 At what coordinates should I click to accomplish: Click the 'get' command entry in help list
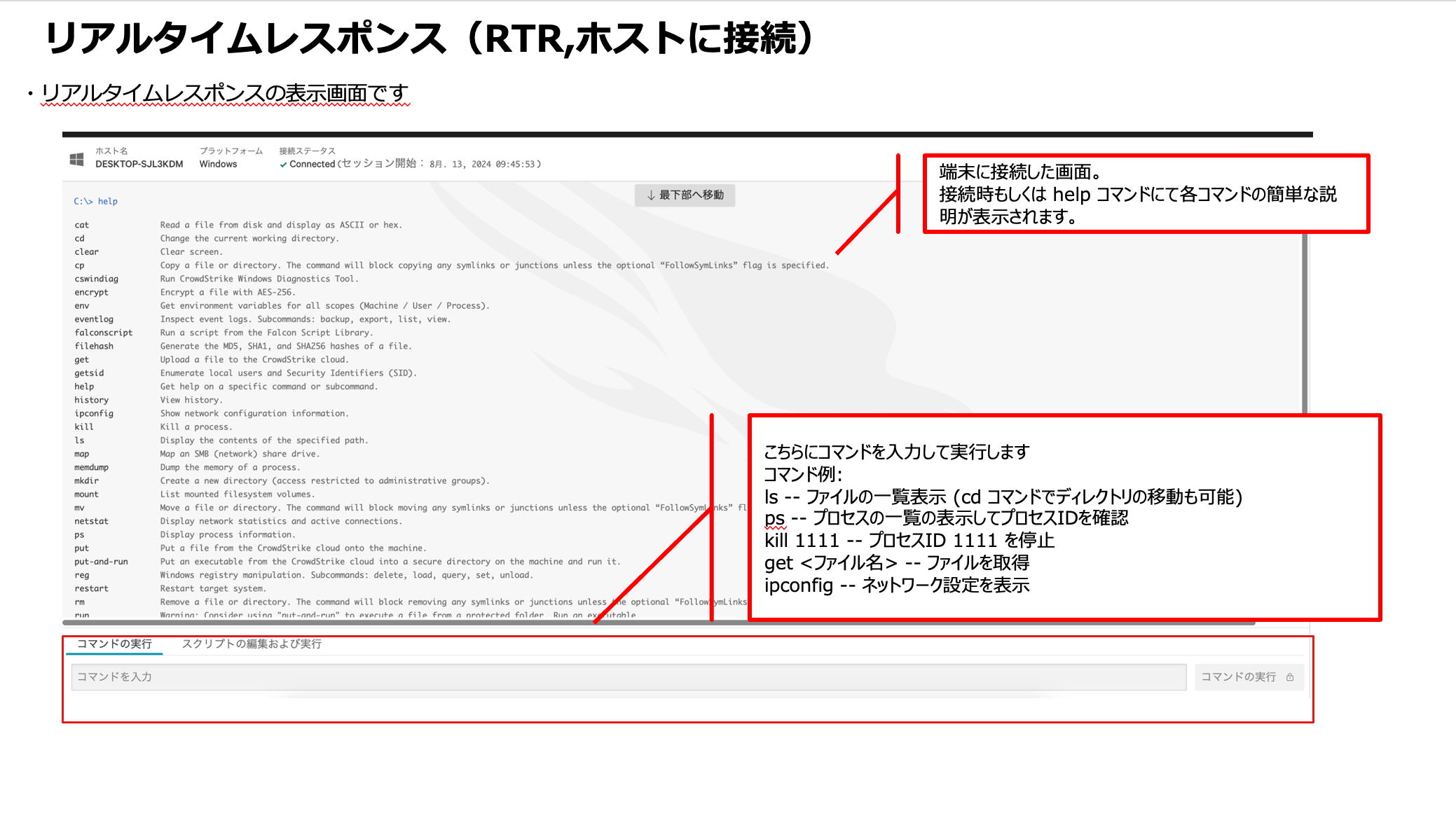82,358
